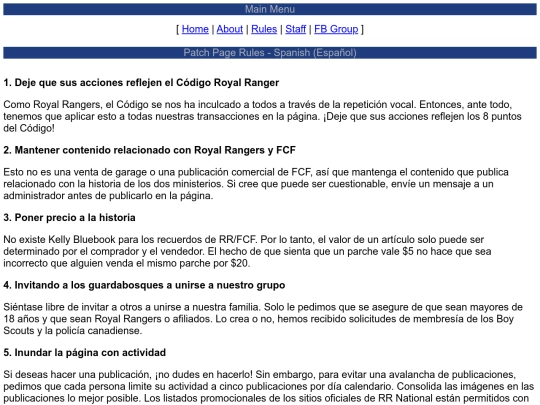The width and height of the screenshot is (540, 405).
Task: Visit the Staff page link
Action: 295,29
